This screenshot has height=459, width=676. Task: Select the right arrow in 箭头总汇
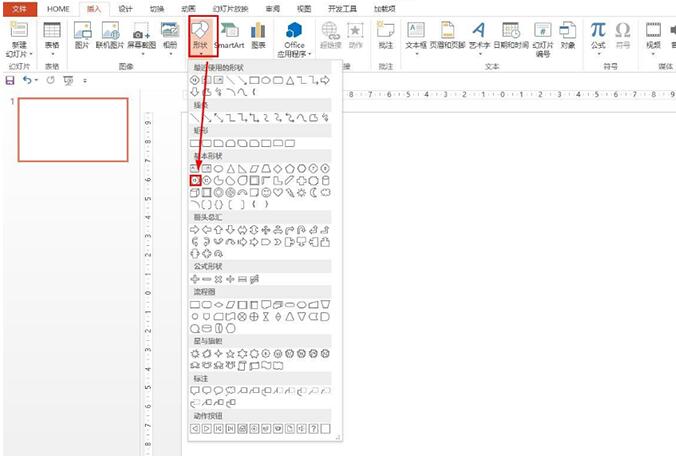coord(195,229)
